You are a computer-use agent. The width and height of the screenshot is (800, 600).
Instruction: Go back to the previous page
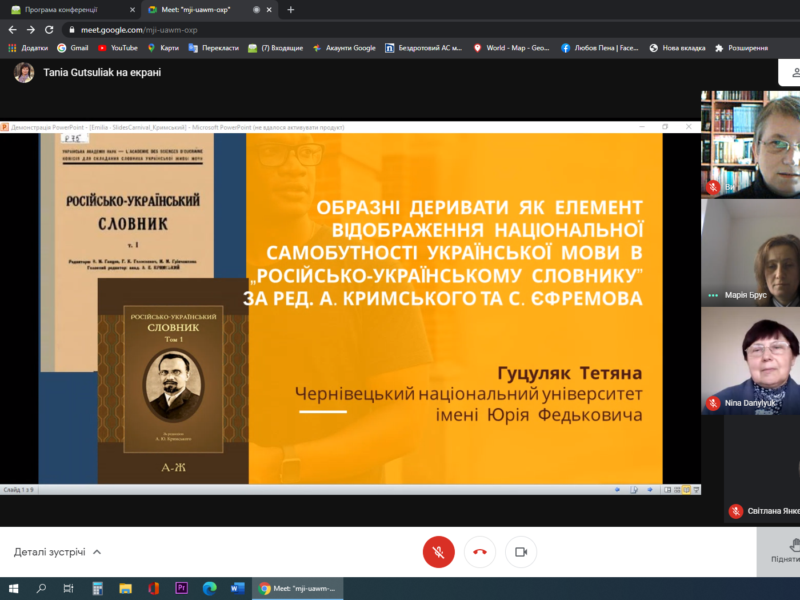[11, 30]
